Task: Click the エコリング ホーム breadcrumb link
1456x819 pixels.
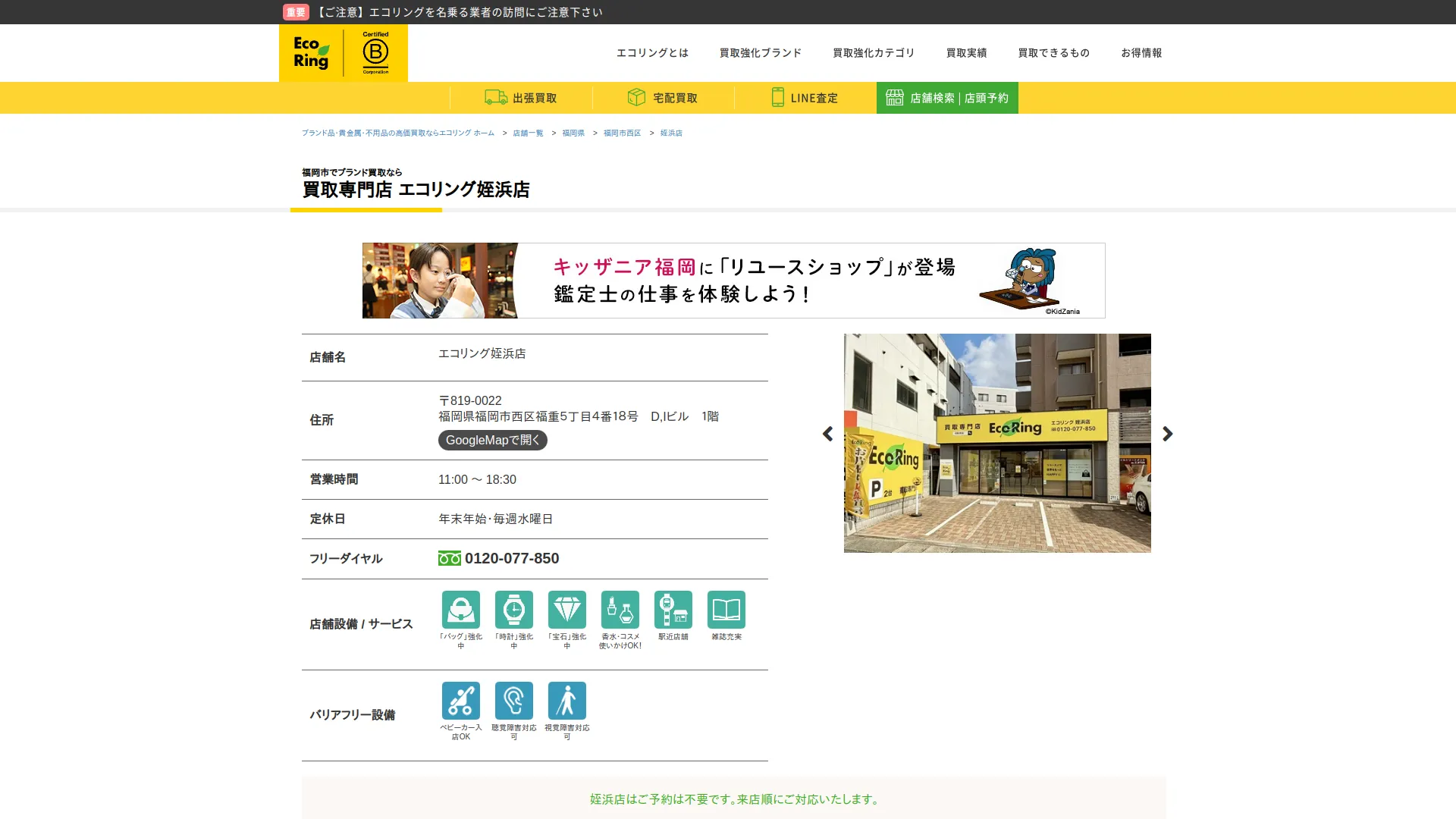Action: (x=398, y=133)
